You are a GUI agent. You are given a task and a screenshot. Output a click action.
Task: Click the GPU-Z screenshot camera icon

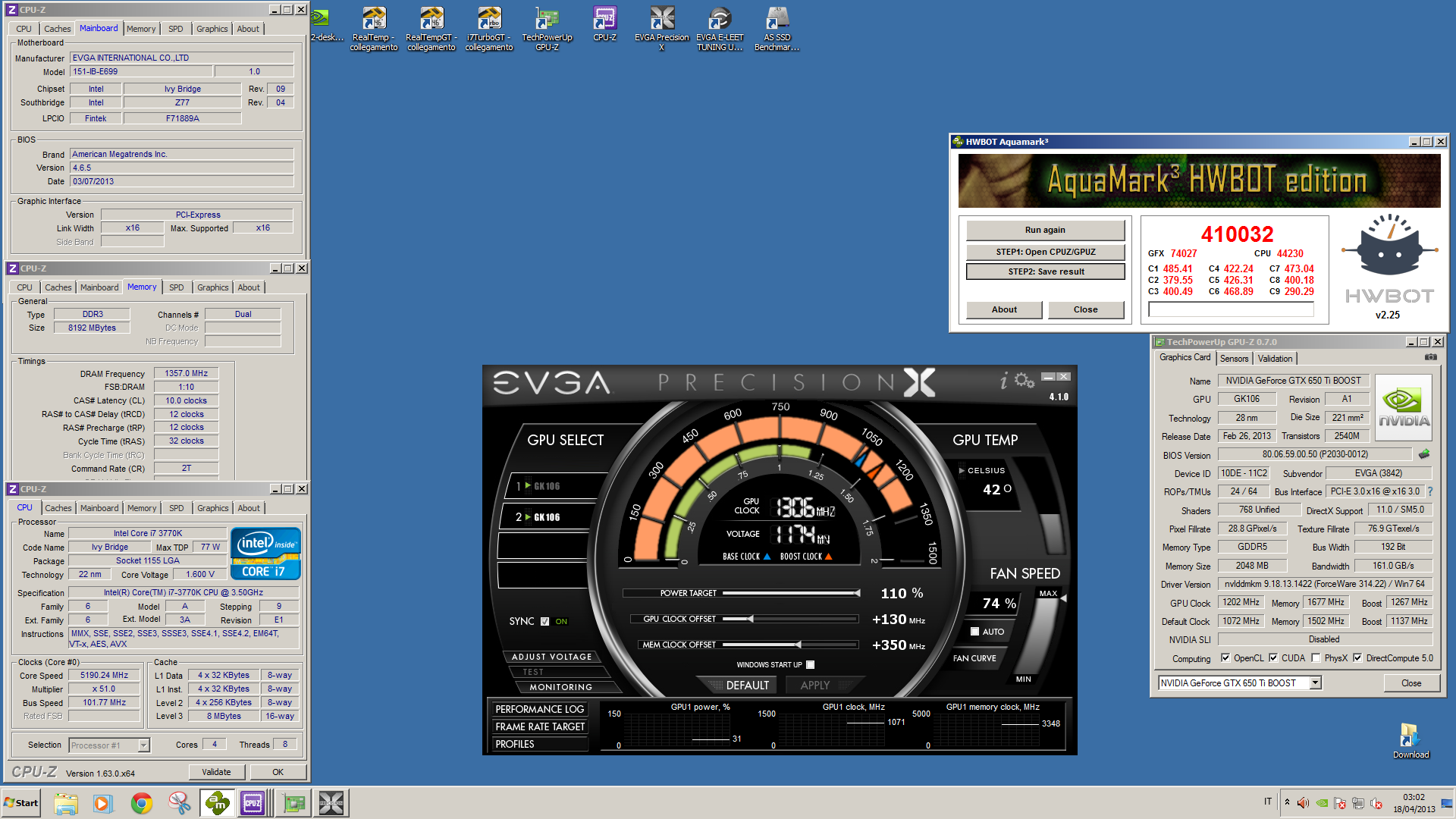[x=1430, y=357]
